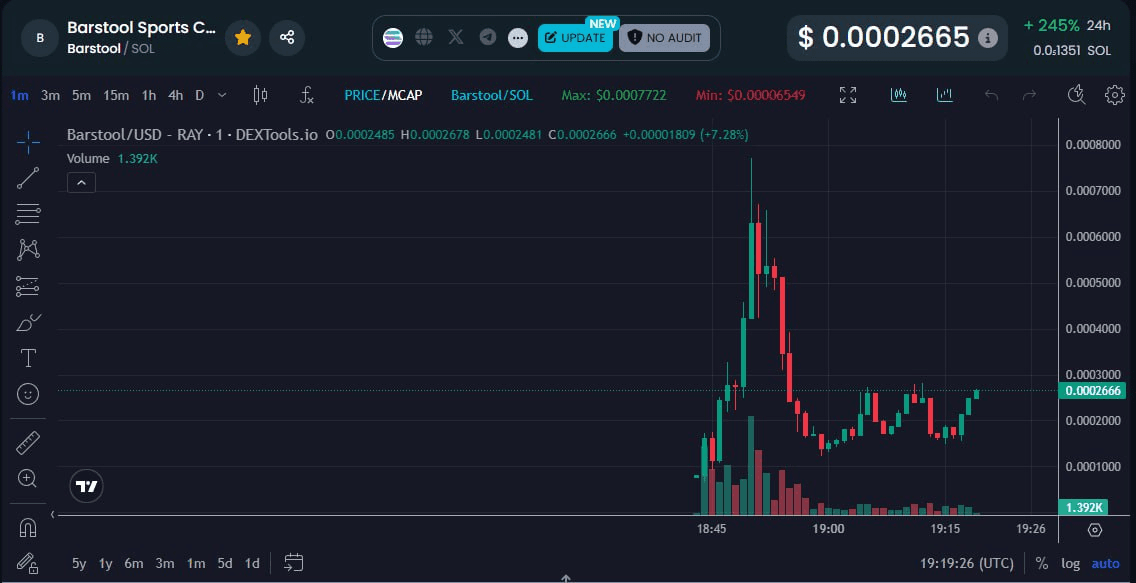Viewport: 1136px width, 583px height.
Task: Select the 1h chart interval
Action: pos(149,95)
